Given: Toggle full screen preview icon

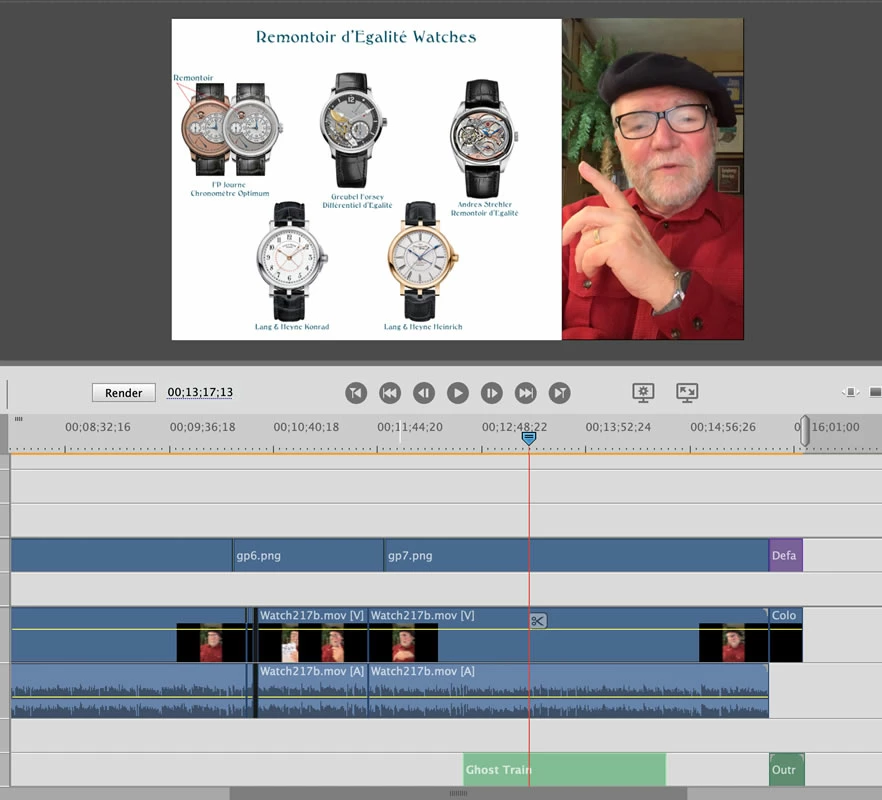Looking at the screenshot, I should coord(687,392).
